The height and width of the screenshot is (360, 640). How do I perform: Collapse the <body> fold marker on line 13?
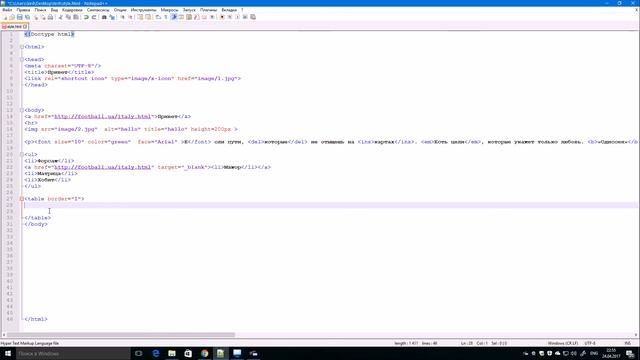click(x=22, y=110)
